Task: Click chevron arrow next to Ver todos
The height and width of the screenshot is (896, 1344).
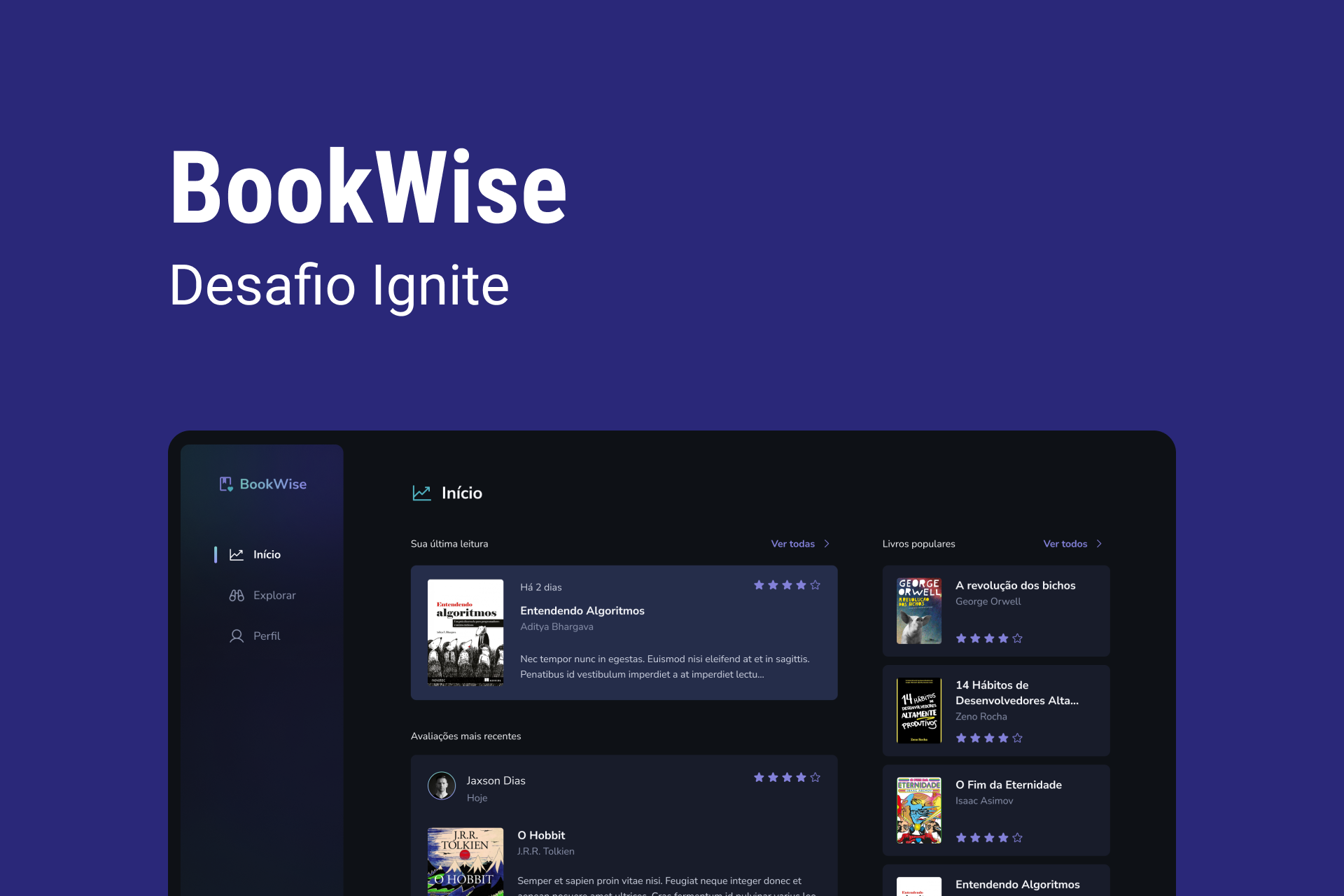Action: 1099,544
